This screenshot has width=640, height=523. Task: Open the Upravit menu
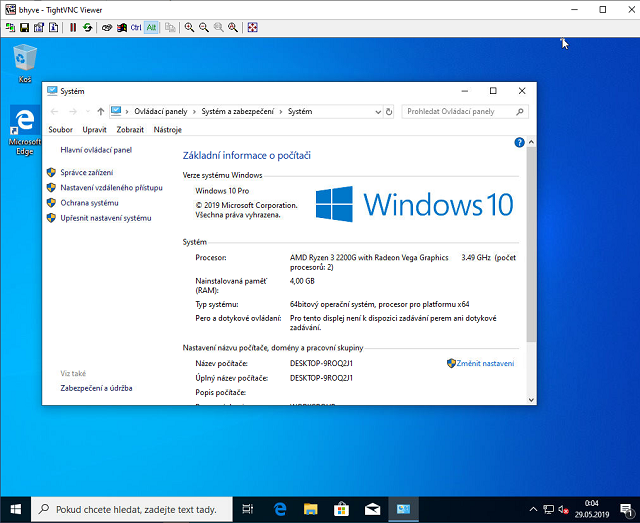[x=94, y=130]
